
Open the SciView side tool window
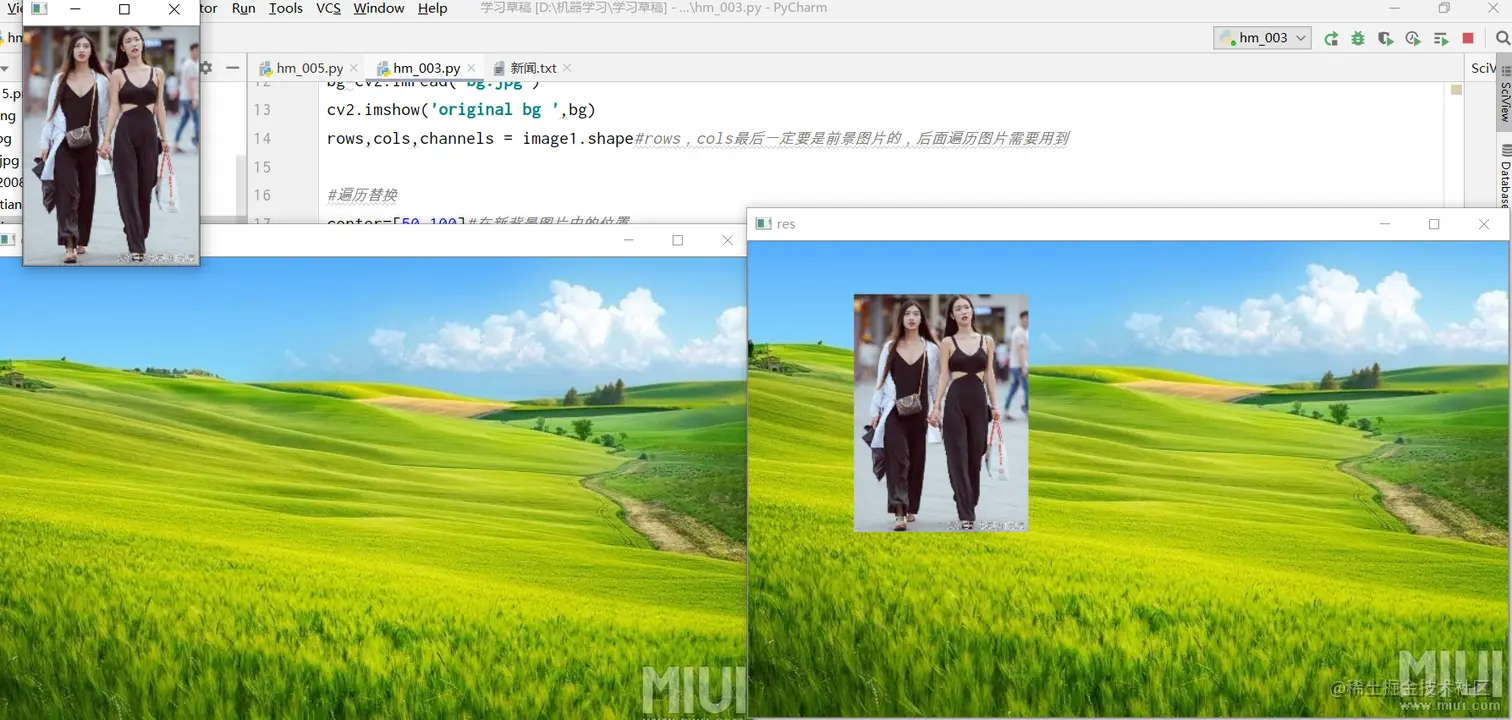pos(1505,95)
